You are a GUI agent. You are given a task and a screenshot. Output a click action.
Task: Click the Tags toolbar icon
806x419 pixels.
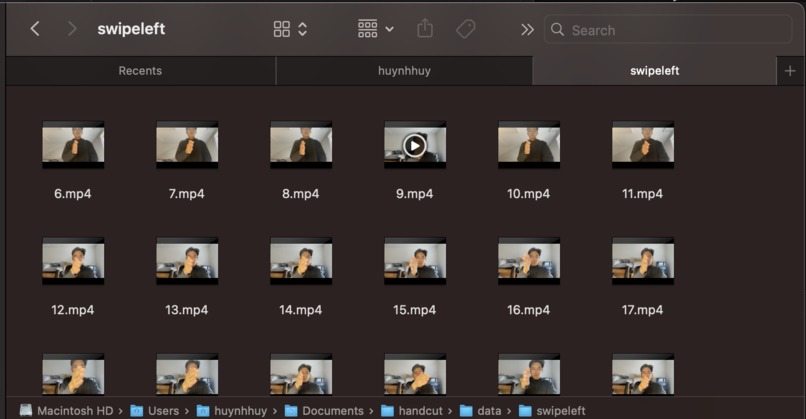pyautogui.click(x=466, y=29)
